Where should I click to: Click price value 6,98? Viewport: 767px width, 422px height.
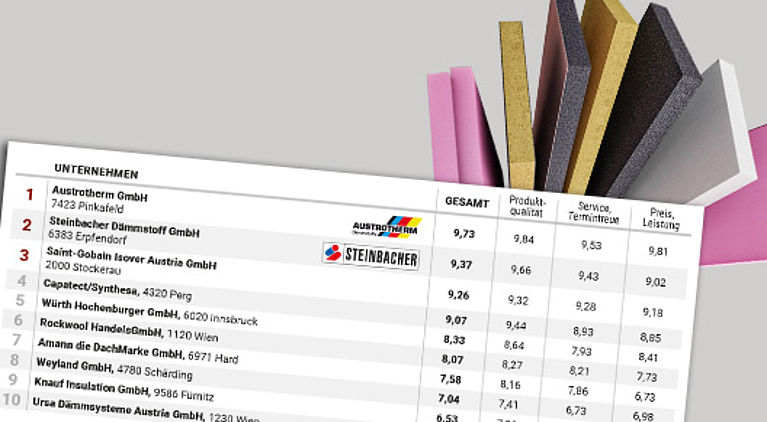(643, 416)
